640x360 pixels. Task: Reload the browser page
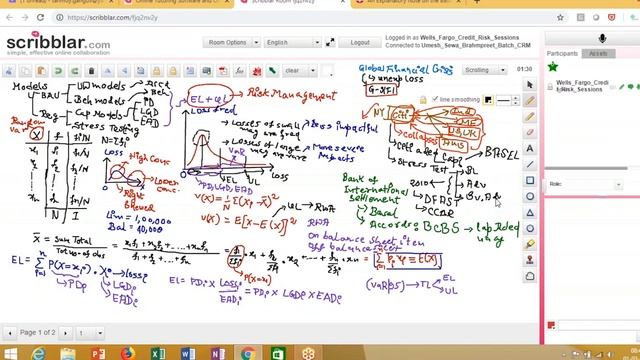click(x=40, y=18)
